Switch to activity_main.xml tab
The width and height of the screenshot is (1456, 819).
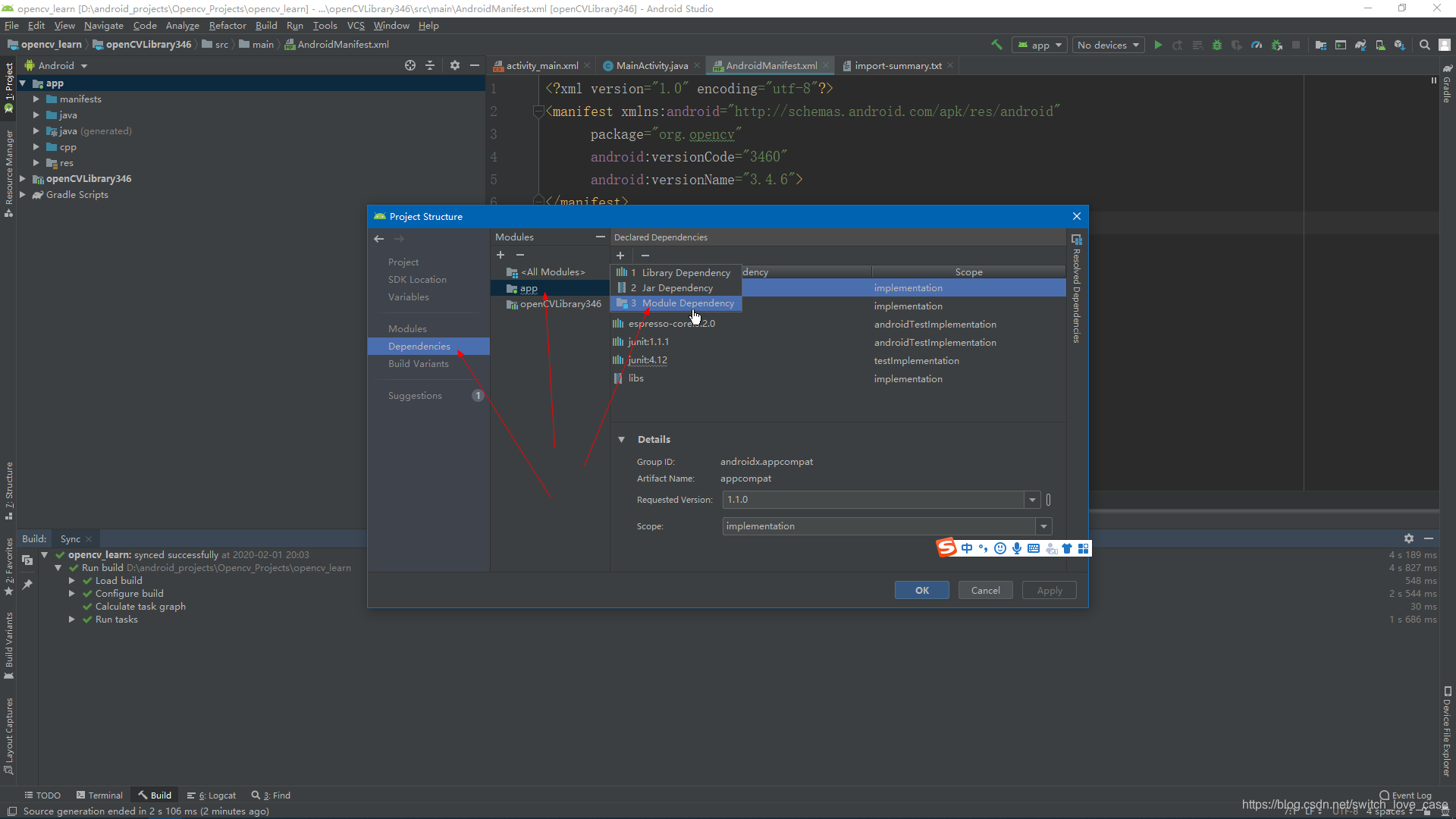pos(541,65)
